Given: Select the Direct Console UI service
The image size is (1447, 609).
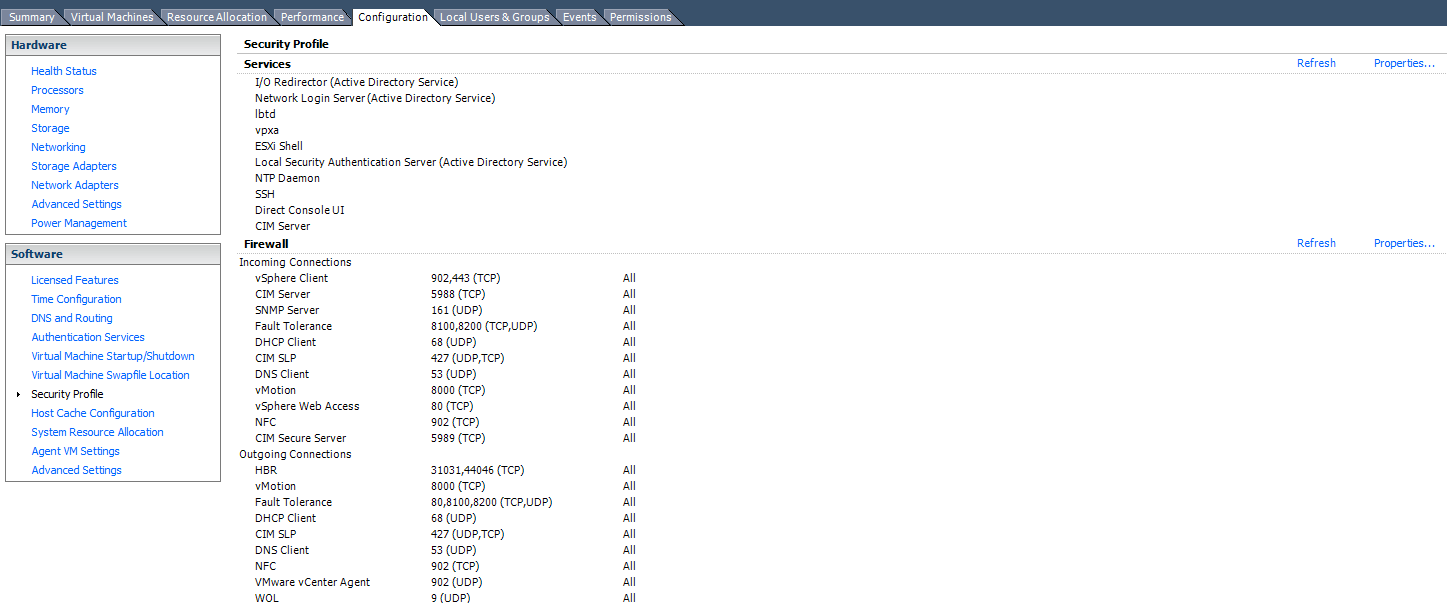Looking at the screenshot, I should point(300,210).
